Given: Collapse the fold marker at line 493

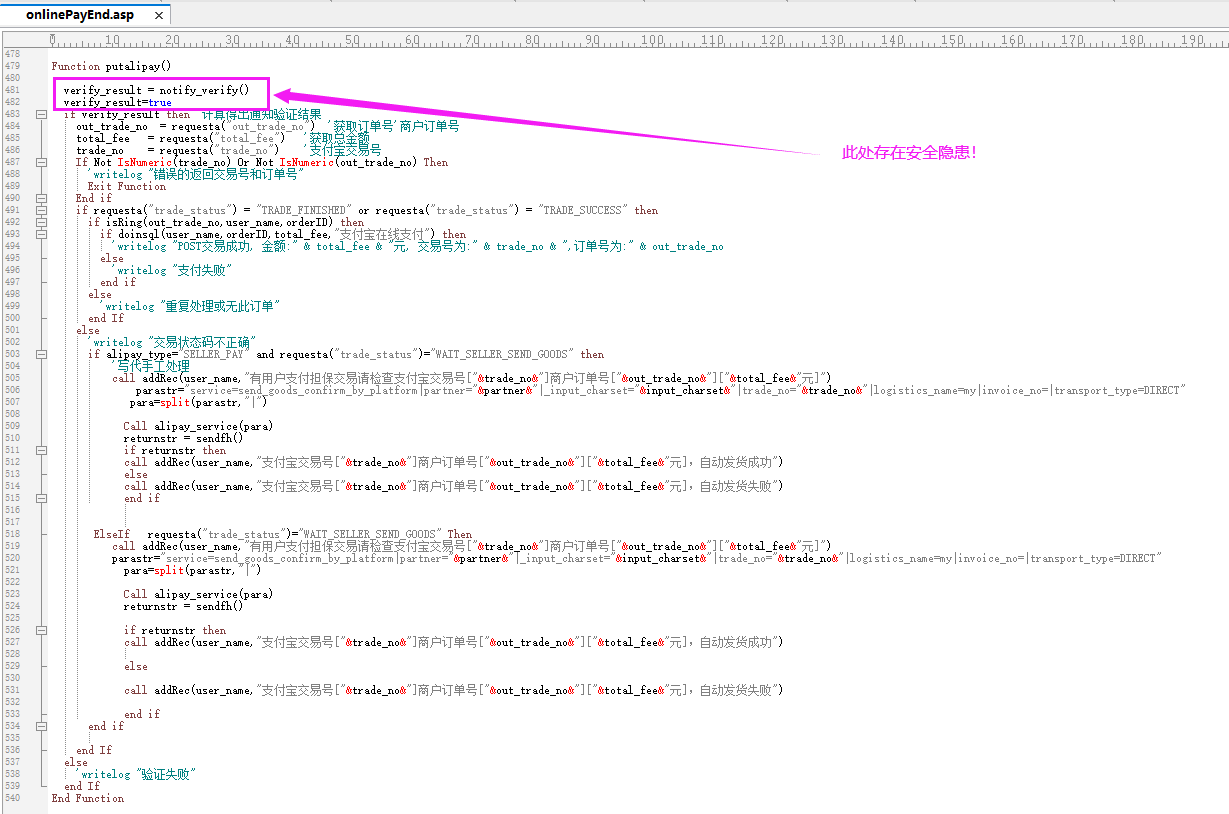Looking at the screenshot, I should coord(41,234).
